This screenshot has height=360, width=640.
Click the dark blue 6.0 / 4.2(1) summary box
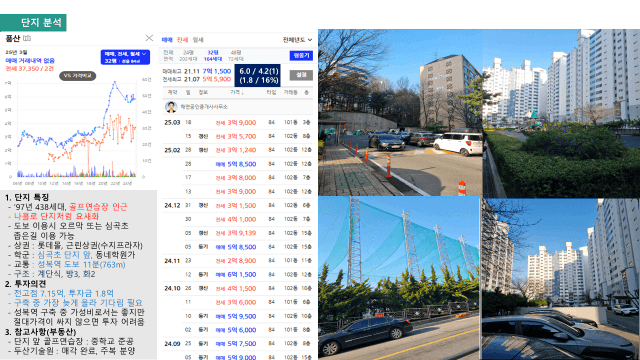258,75
